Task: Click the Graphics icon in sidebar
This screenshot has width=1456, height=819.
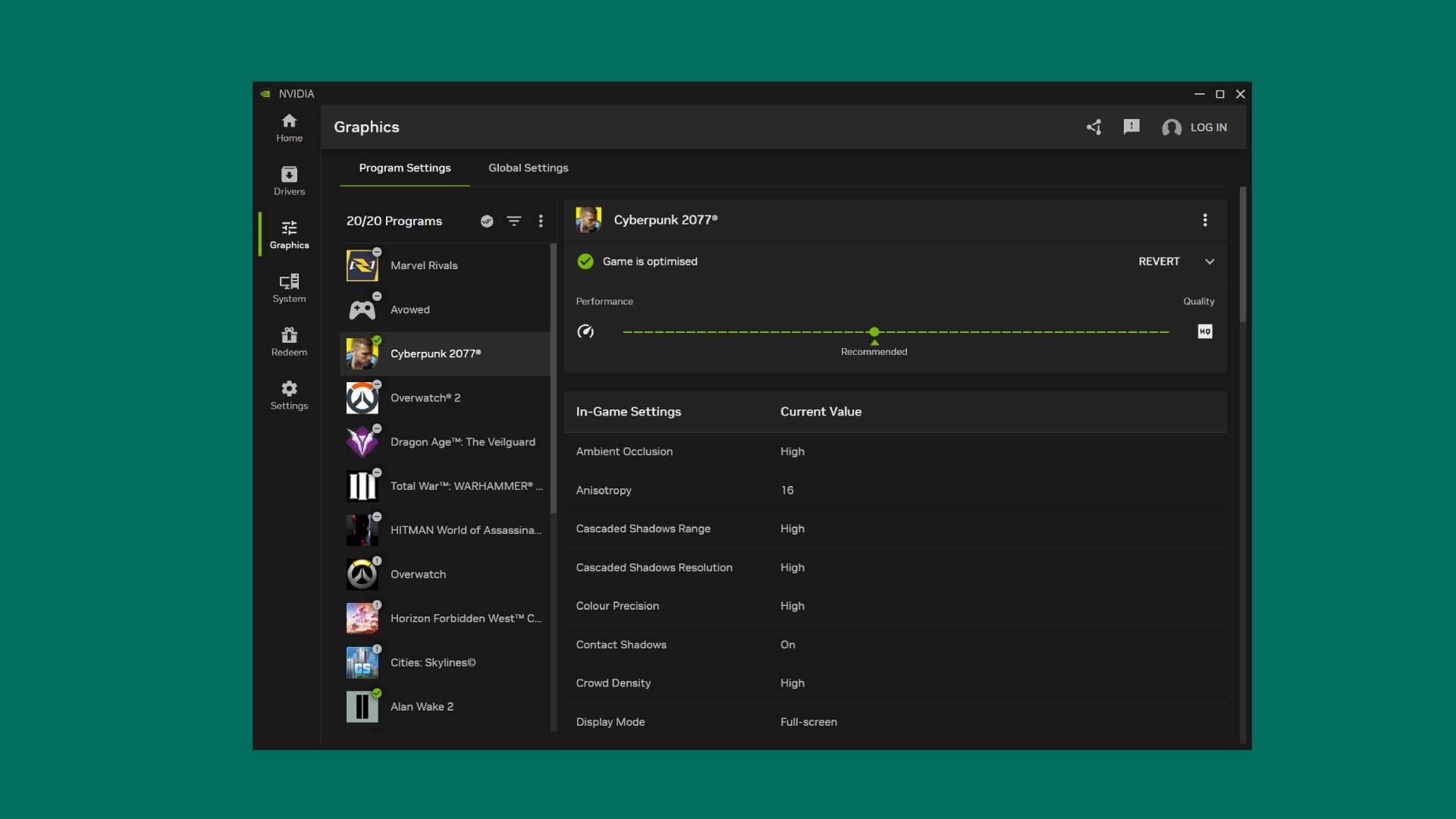Action: pyautogui.click(x=289, y=234)
